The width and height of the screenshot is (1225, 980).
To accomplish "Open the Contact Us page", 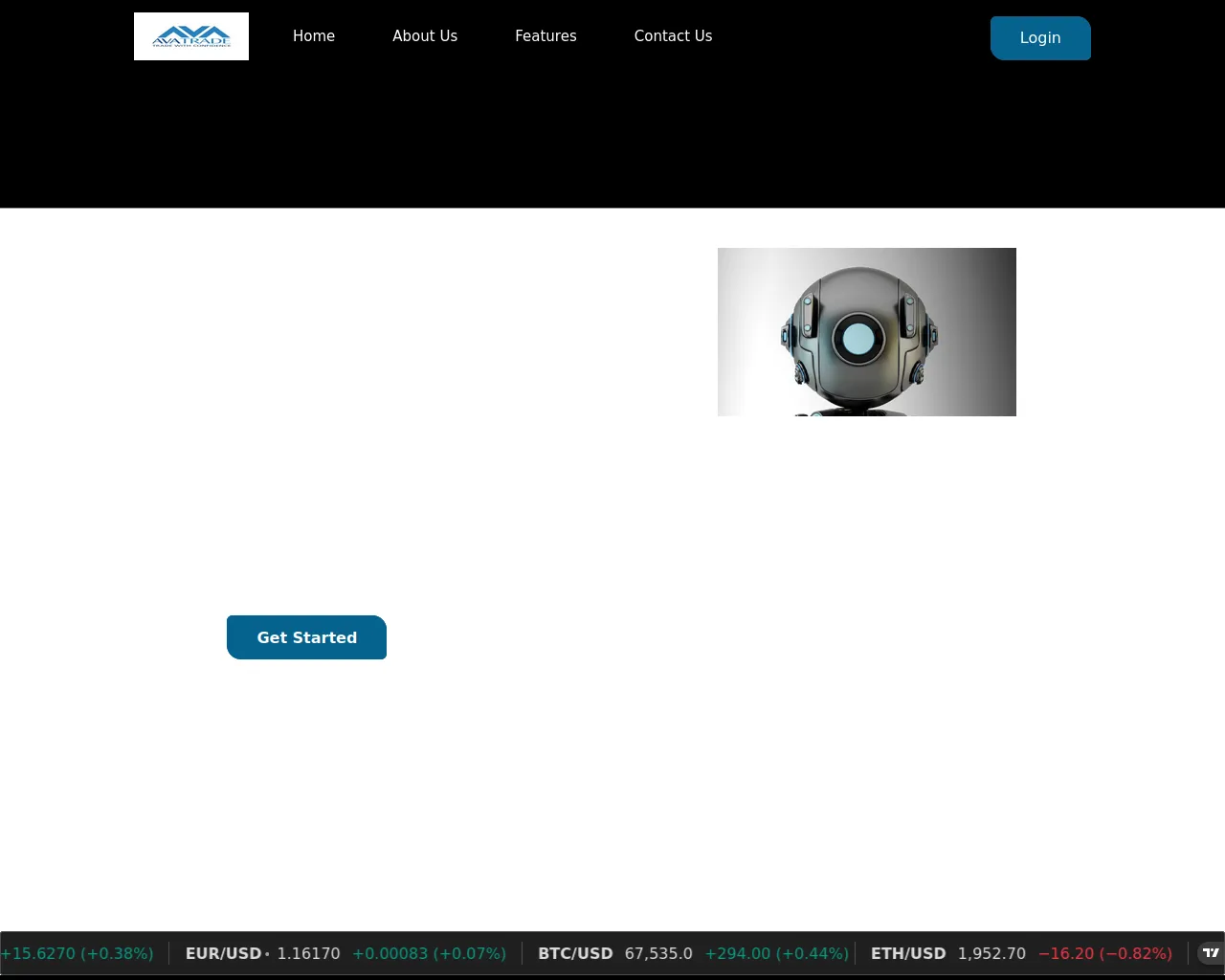I will 673,36.
